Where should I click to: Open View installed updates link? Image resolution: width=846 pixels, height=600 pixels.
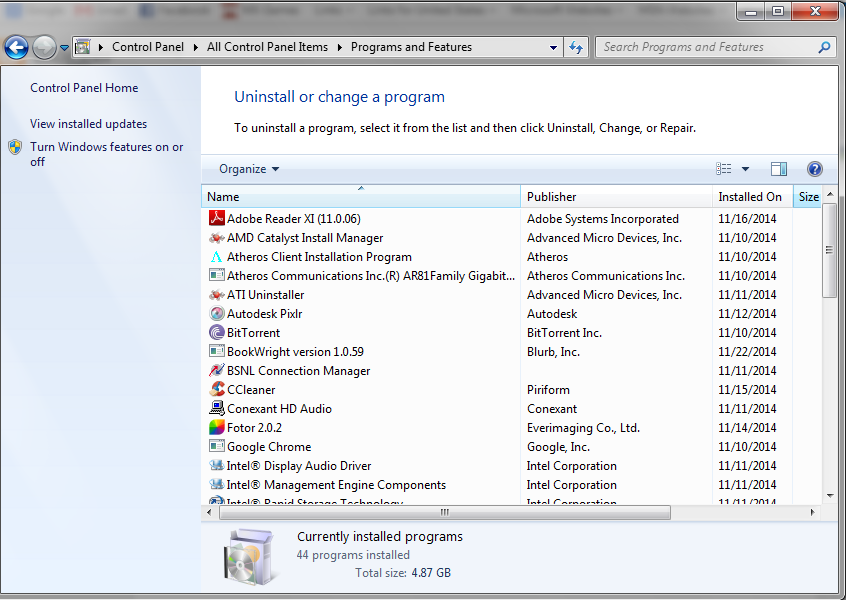pos(88,124)
